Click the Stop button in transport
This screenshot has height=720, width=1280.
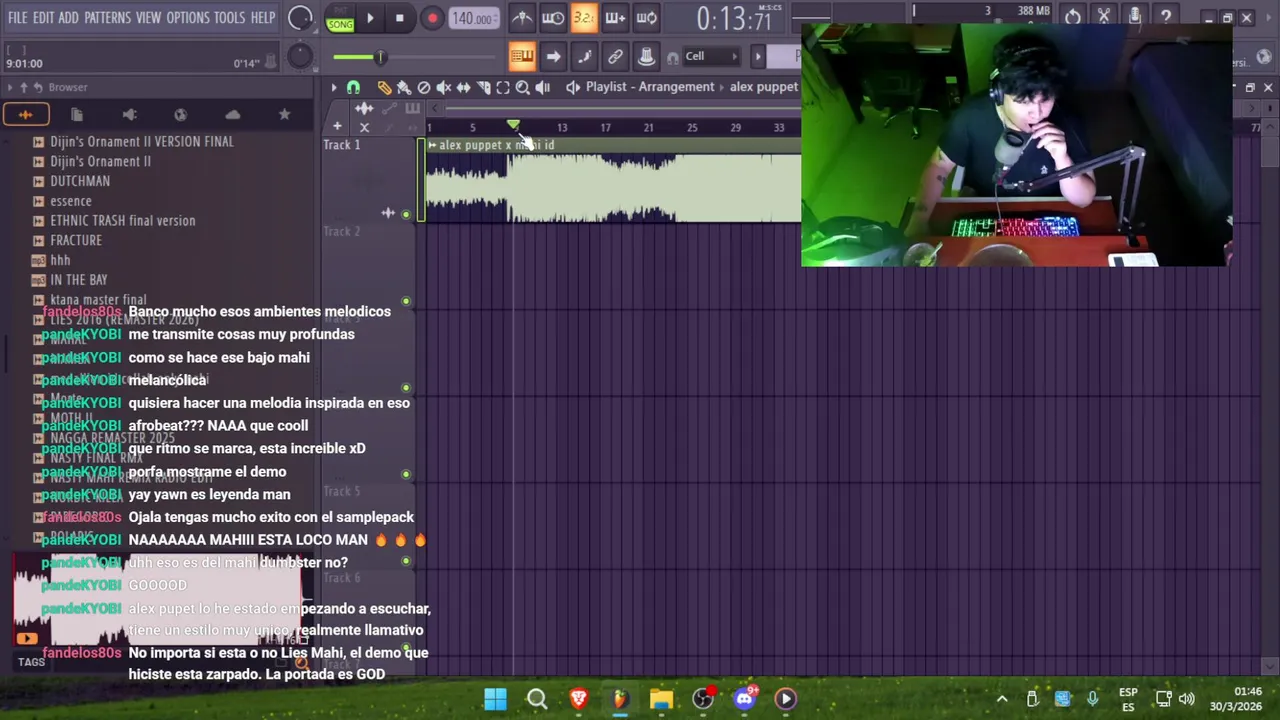tap(399, 18)
